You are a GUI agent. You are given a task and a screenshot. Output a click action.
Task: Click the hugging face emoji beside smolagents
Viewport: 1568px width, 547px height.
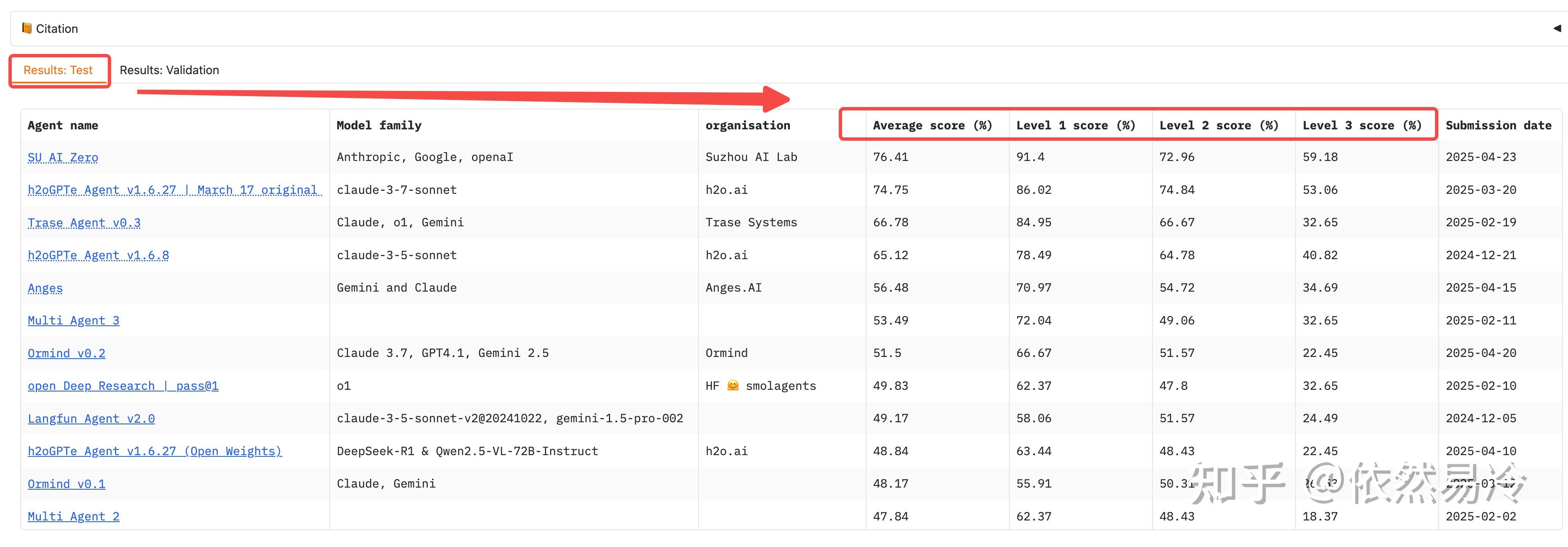(733, 386)
